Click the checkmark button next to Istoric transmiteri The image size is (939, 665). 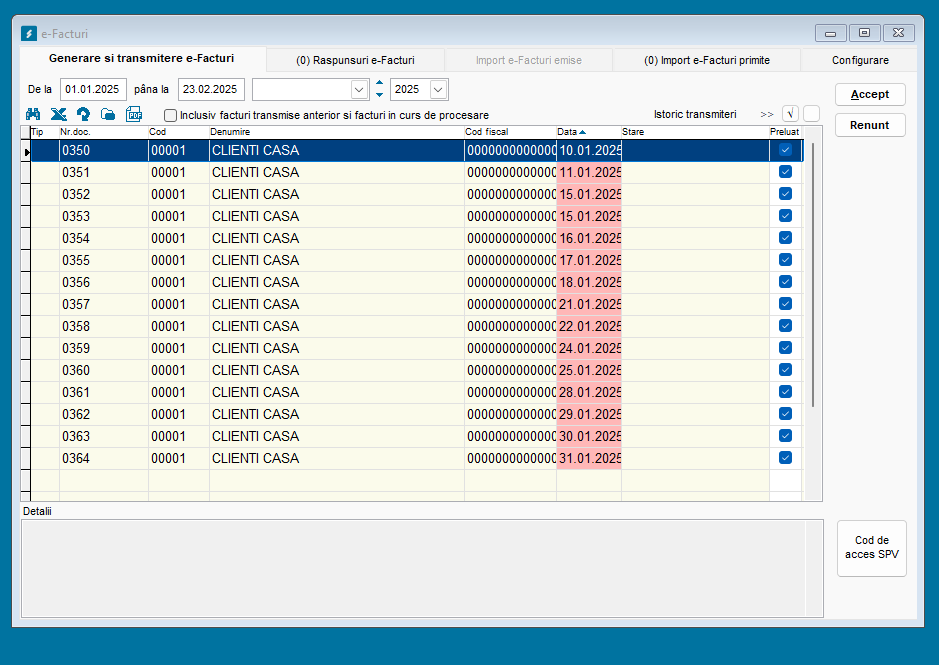(790, 114)
